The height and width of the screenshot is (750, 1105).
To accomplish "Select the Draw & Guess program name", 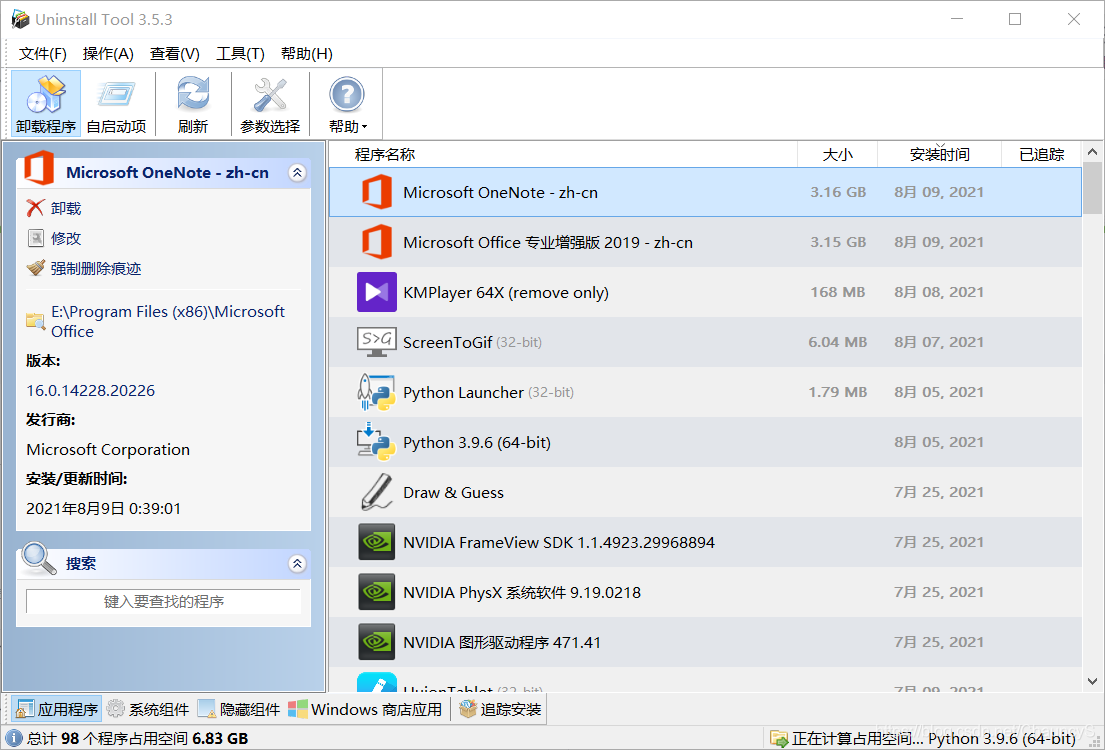I will 453,493.
